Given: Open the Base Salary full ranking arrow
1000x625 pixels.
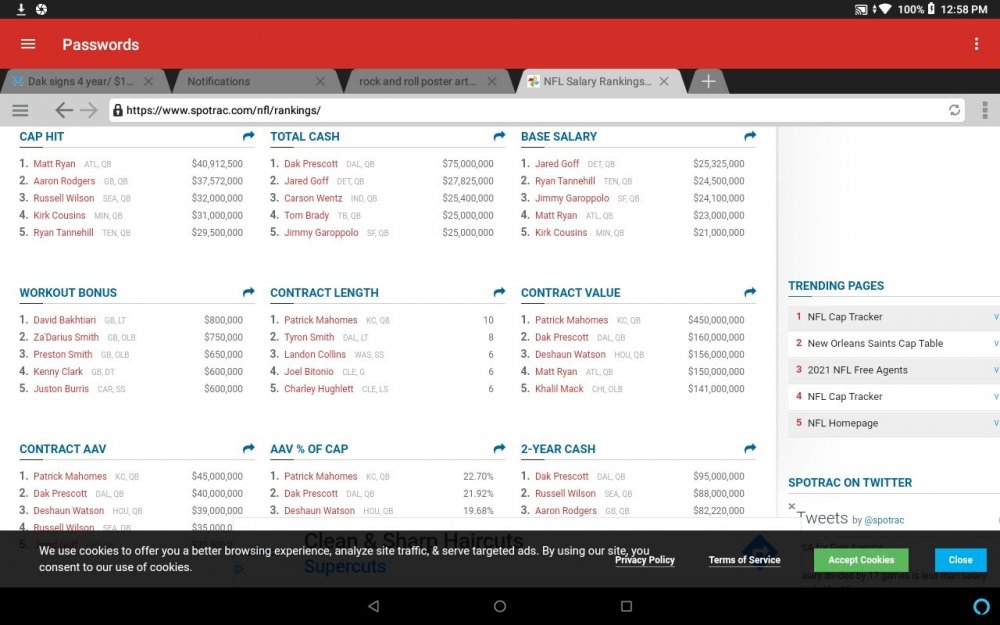Looking at the screenshot, I should pos(750,136).
